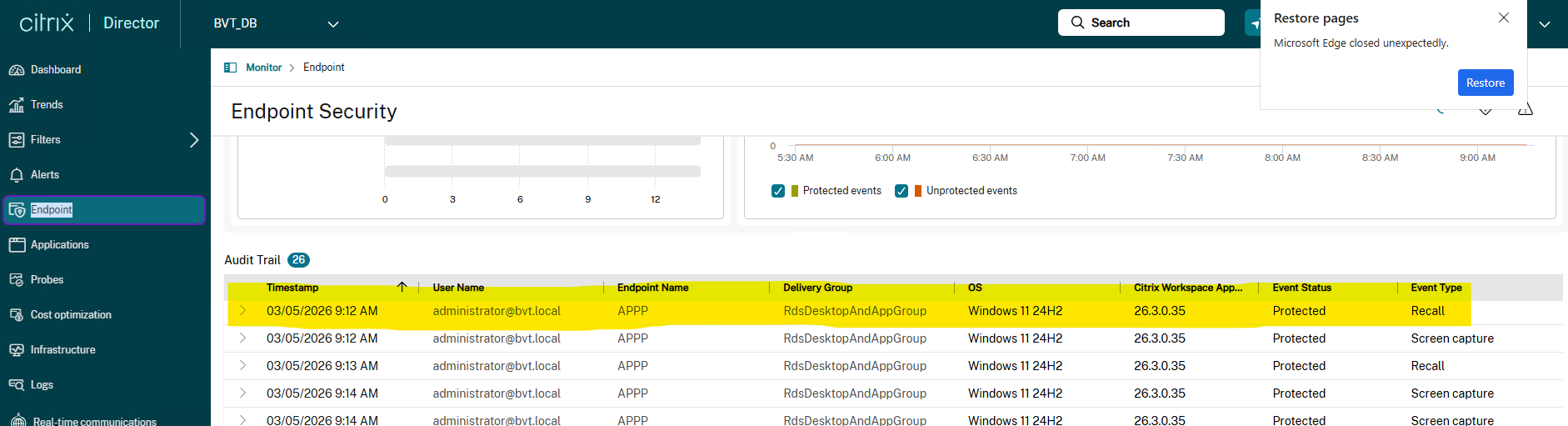Sort by the Delivery Group column header
This screenshot has width=1568, height=426.
[817, 288]
